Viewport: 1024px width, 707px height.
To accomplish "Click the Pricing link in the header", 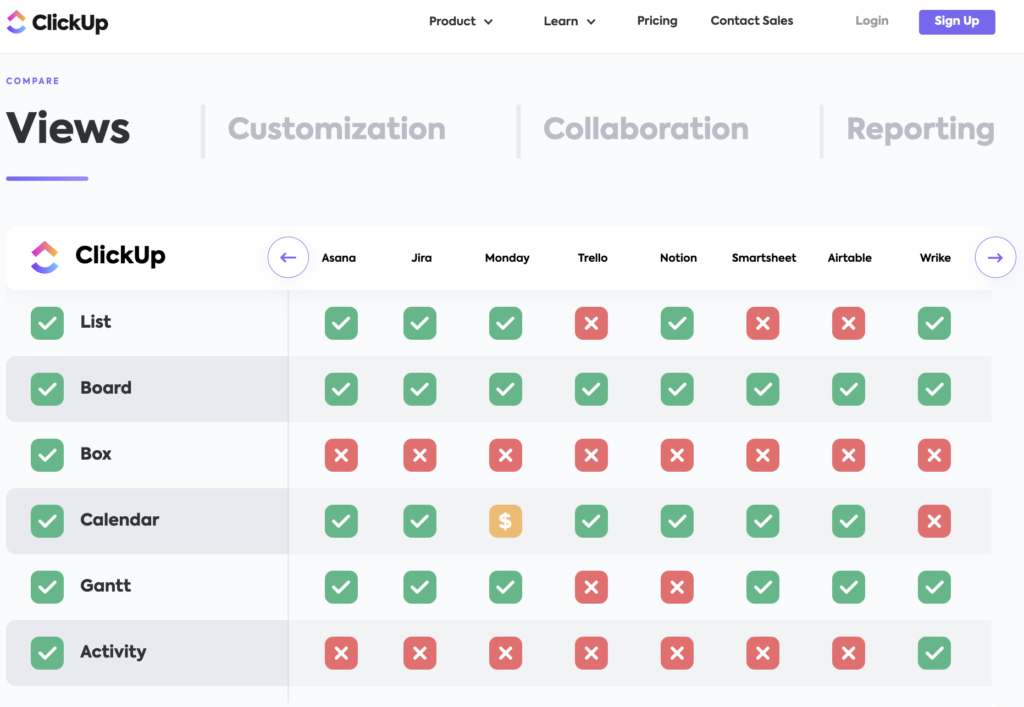I will tap(657, 20).
